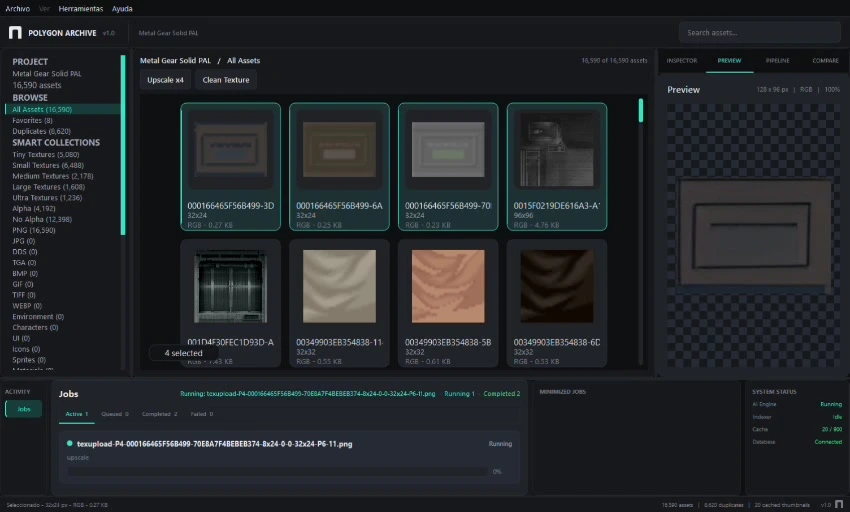Click the upscale job progress bar

point(277,472)
